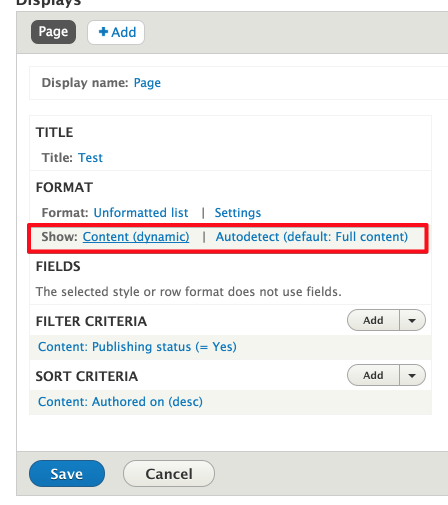Edit Content: Publishing status filter
Viewport: 448px width, 505px height.
tap(137, 347)
